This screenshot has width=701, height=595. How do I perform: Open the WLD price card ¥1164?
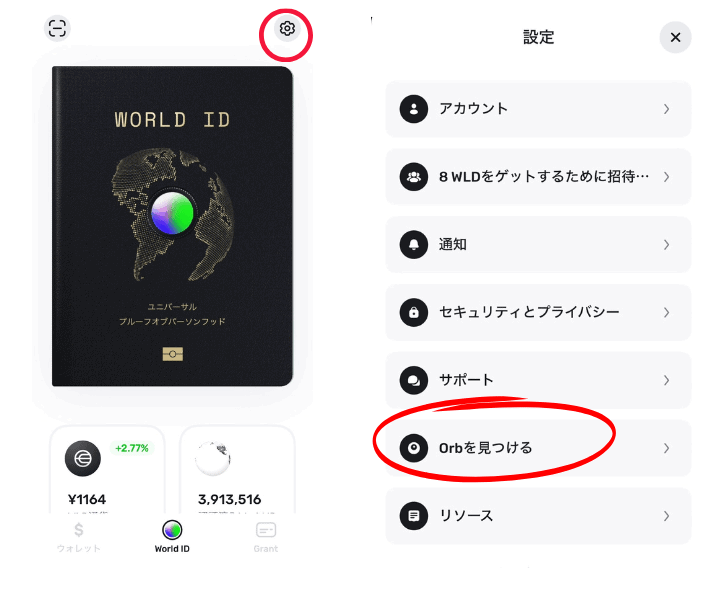107,469
